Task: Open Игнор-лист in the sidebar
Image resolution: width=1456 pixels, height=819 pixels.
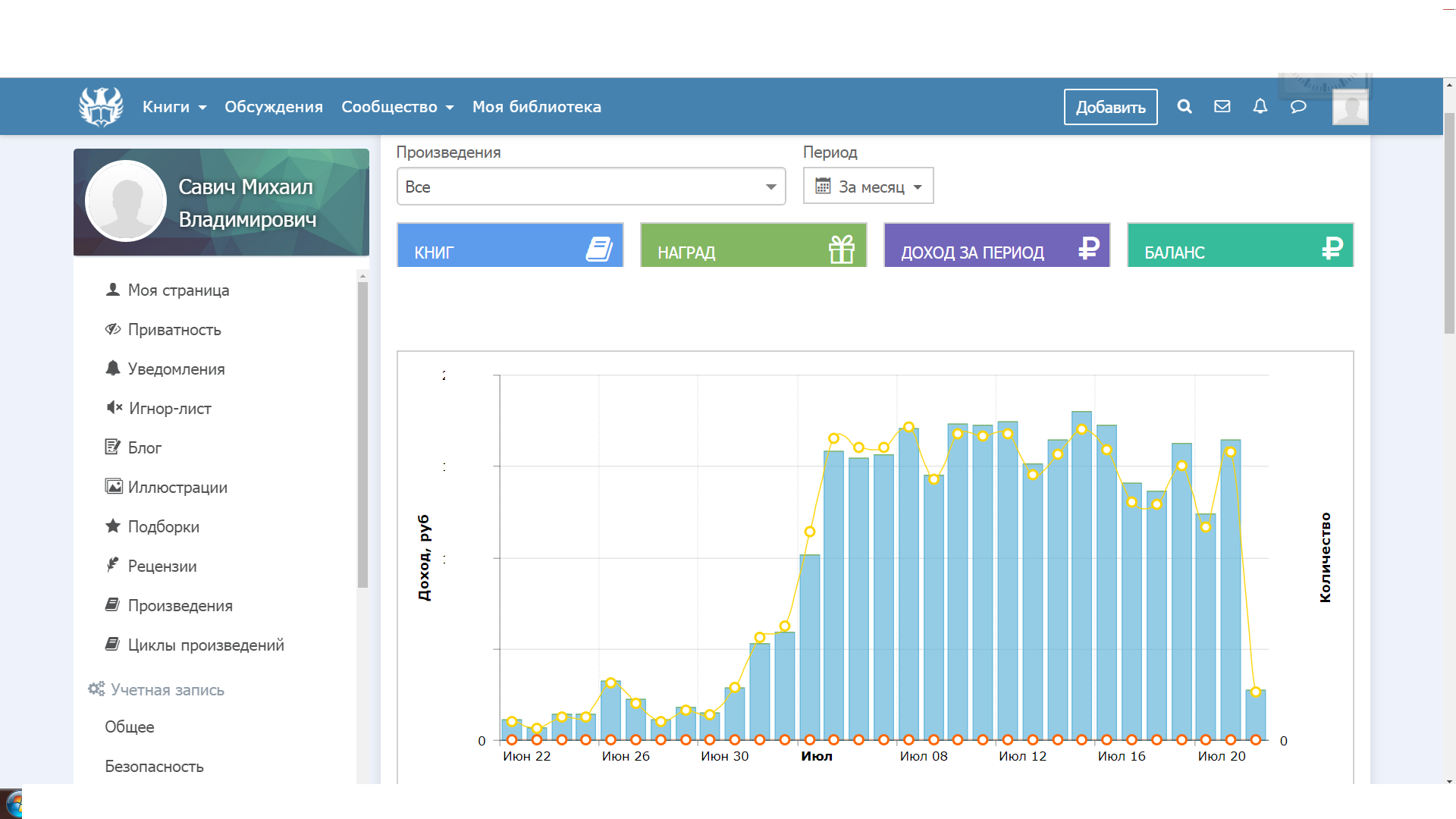Action: 170,409
